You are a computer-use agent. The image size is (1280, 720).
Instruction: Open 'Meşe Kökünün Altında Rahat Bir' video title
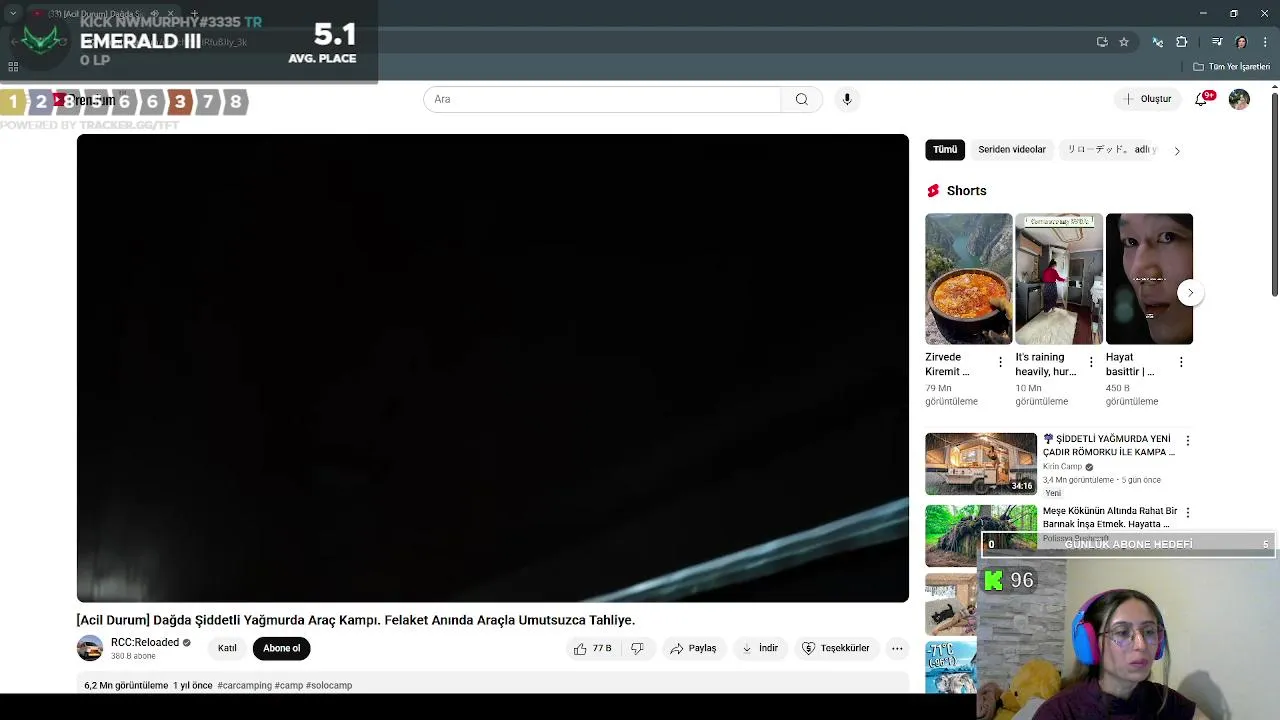coord(1108,517)
